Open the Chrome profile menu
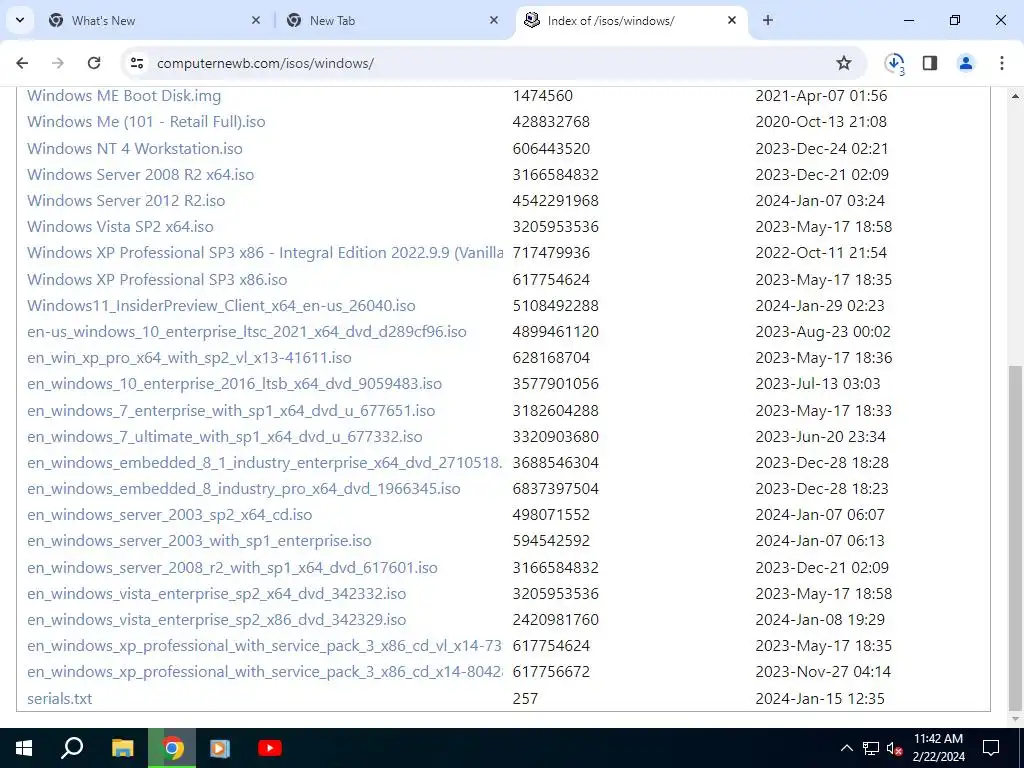The image size is (1024, 768). (x=966, y=63)
